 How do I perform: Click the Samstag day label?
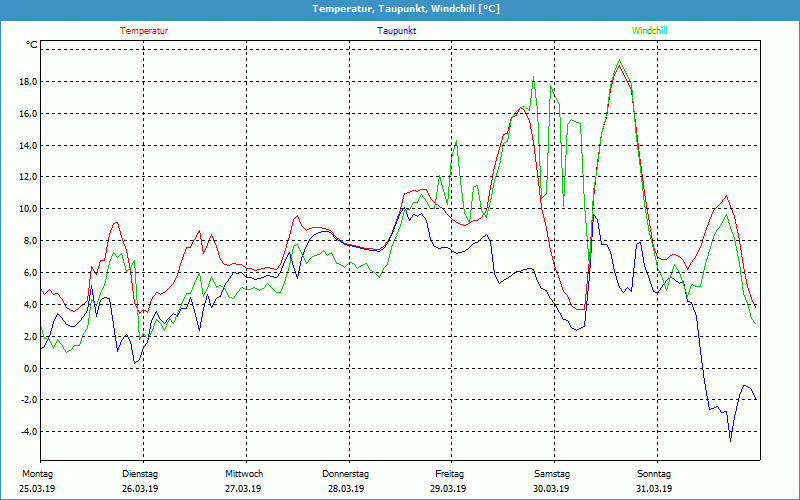[552, 474]
